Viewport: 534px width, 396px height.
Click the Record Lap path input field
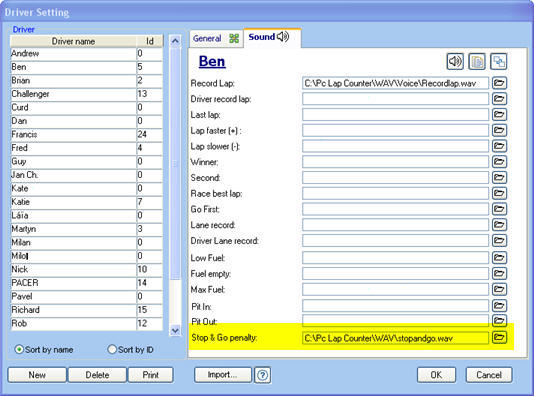(395, 83)
